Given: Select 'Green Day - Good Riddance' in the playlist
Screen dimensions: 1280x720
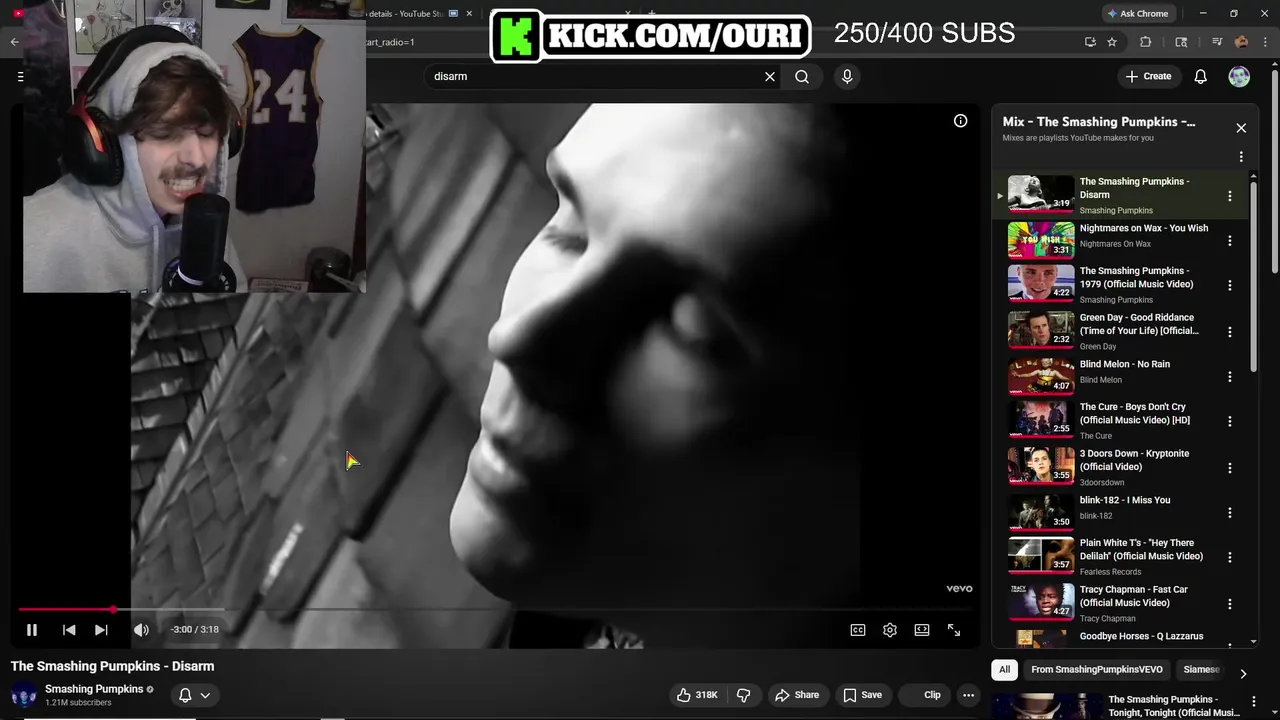Looking at the screenshot, I should point(1120,331).
